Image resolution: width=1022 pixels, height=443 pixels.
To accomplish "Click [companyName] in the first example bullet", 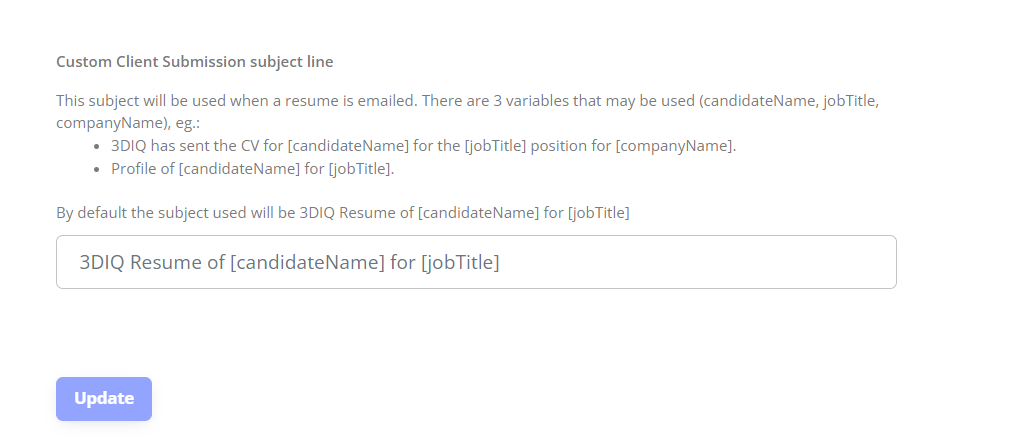I will click(x=675, y=146).
